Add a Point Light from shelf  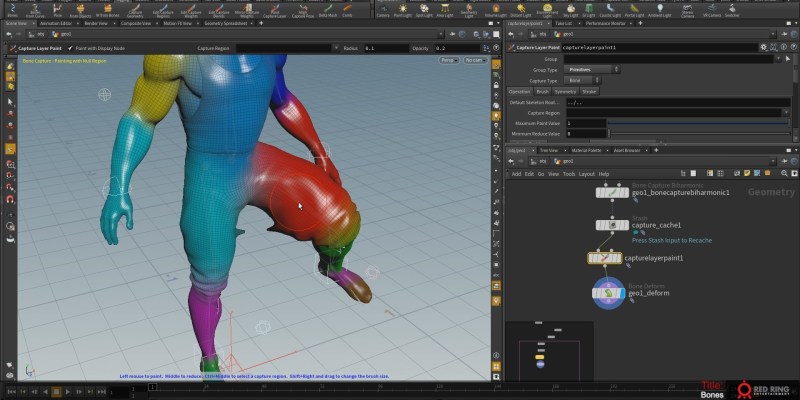(403, 10)
